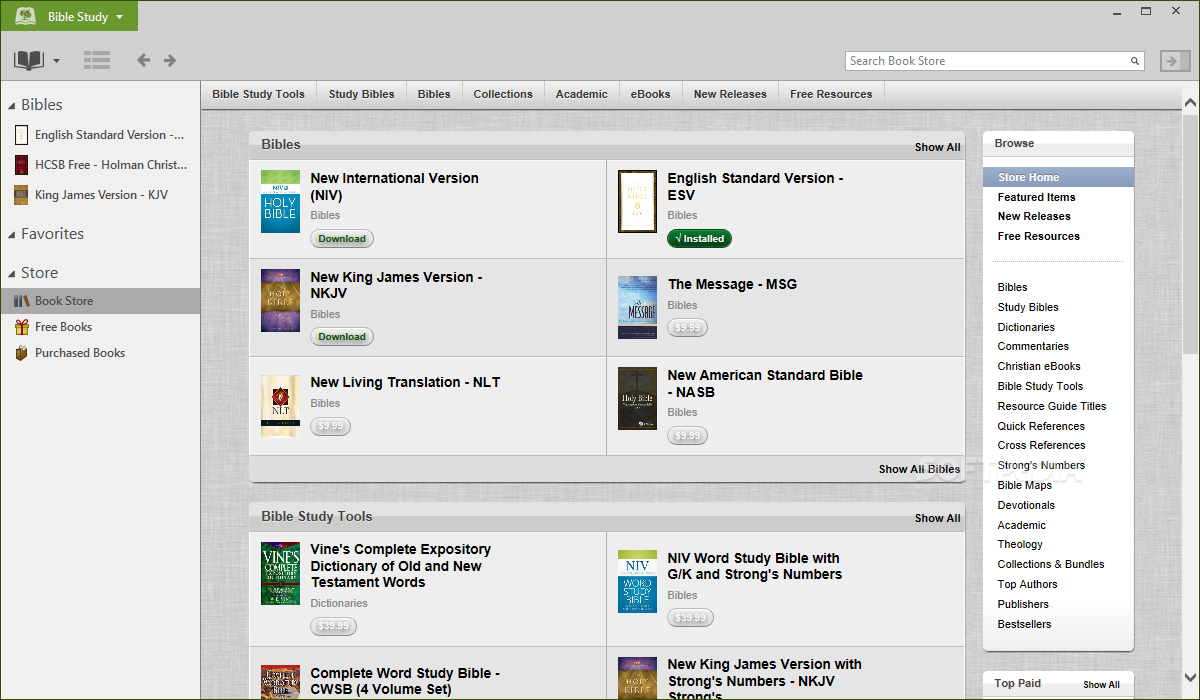Open NIV Word Study Bible cover thumbnail

point(637,581)
